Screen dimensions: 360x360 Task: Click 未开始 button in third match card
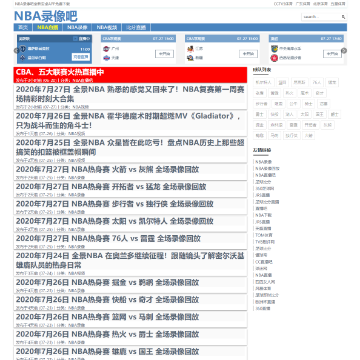[x=248, y=53]
